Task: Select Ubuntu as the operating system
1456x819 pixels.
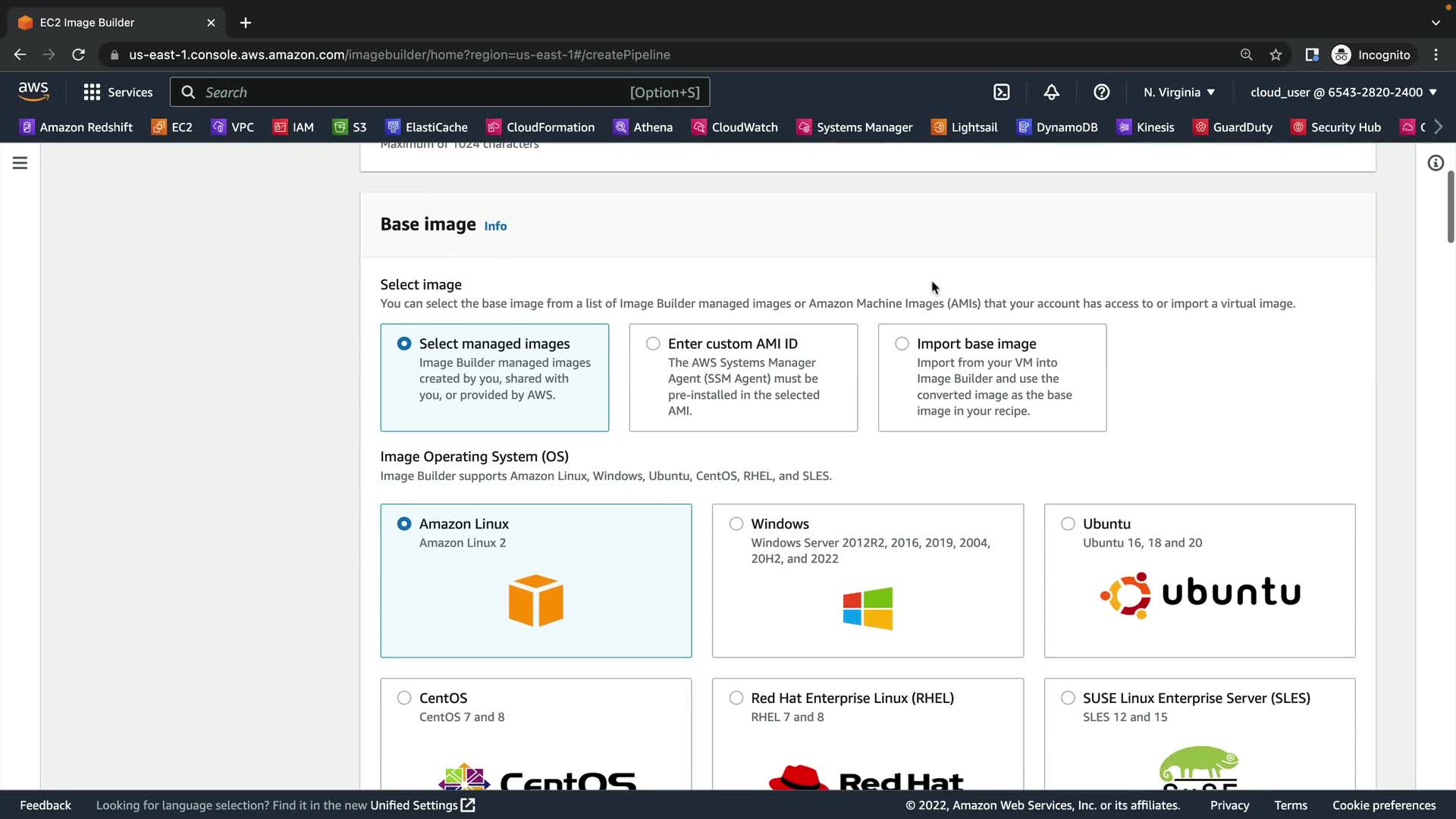Action: coord(1068,524)
